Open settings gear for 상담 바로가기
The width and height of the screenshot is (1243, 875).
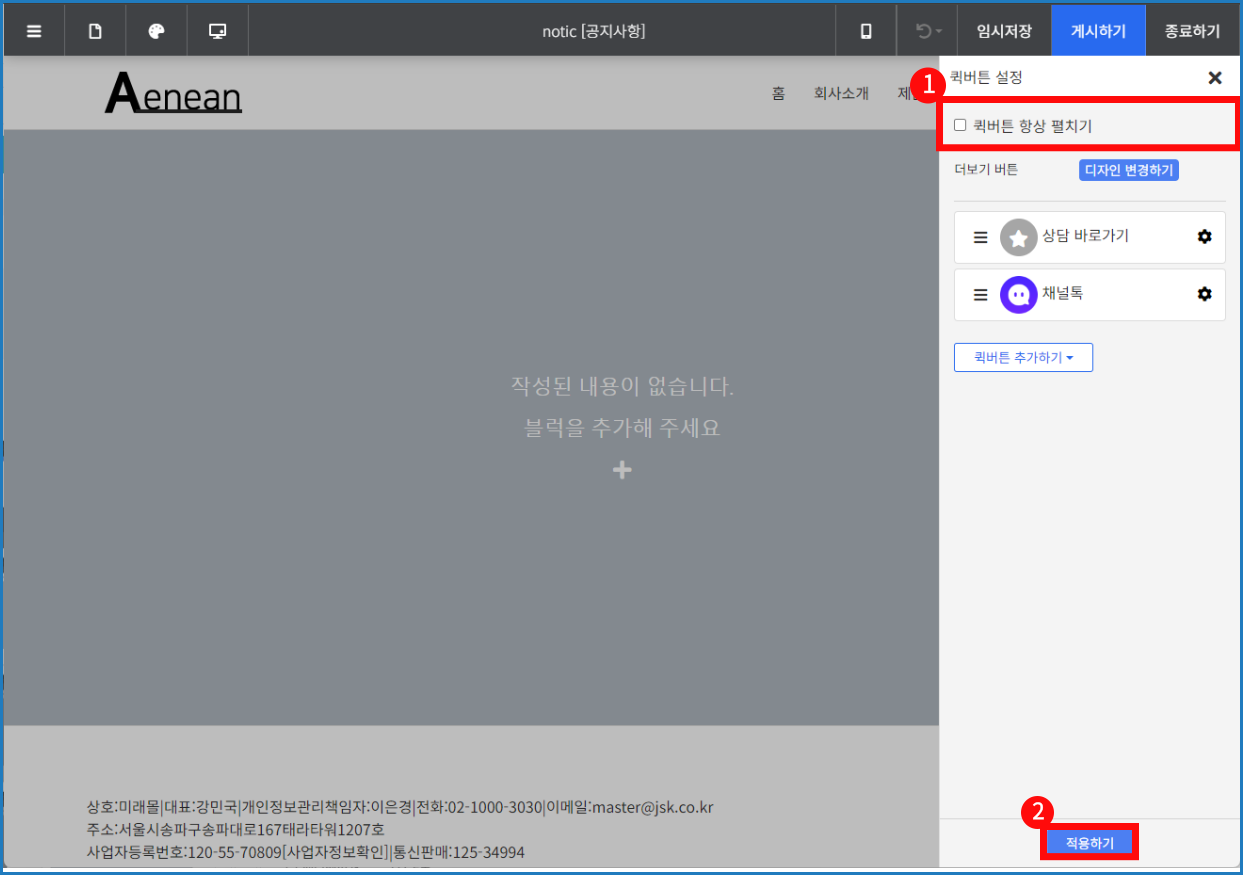tap(1204, 237)
